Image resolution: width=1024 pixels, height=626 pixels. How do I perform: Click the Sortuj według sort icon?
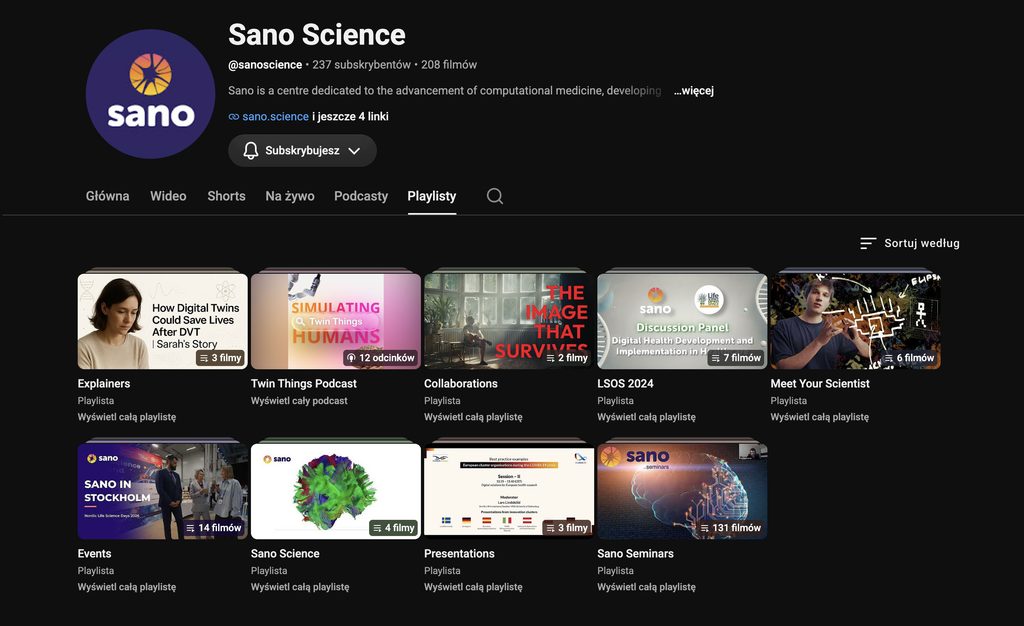[x=868, y=243]
